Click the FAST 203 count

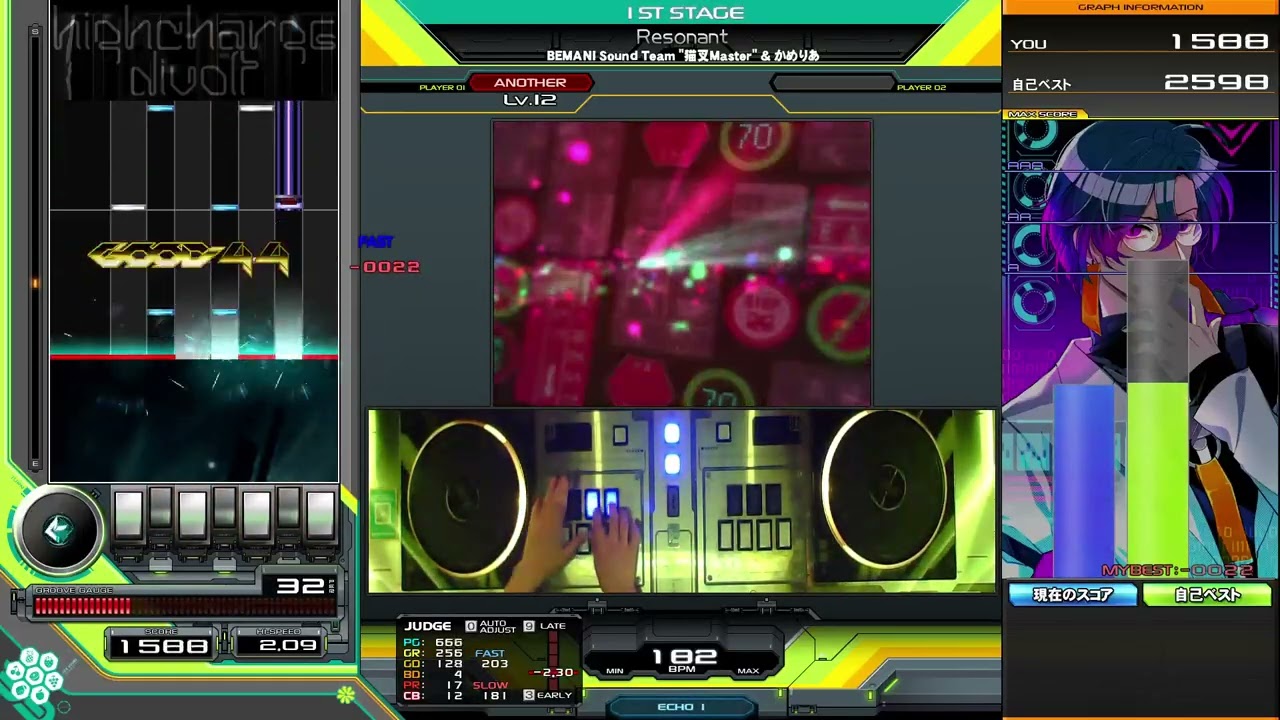(492, 659)
